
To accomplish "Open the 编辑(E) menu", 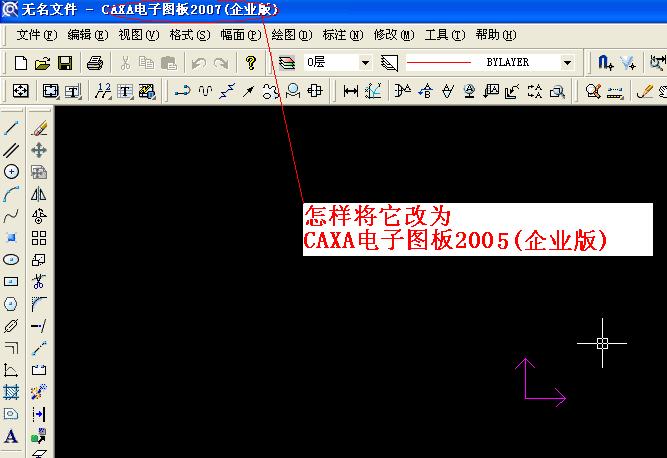I will coord(88,35).
